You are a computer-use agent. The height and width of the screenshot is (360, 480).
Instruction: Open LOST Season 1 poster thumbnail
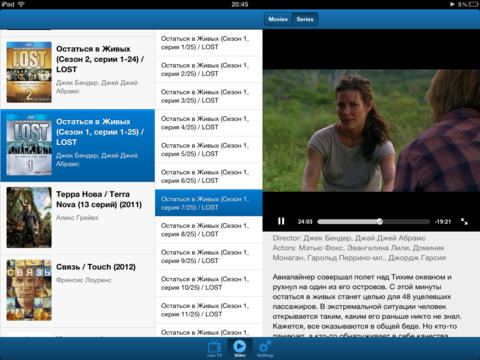[29, 145]
